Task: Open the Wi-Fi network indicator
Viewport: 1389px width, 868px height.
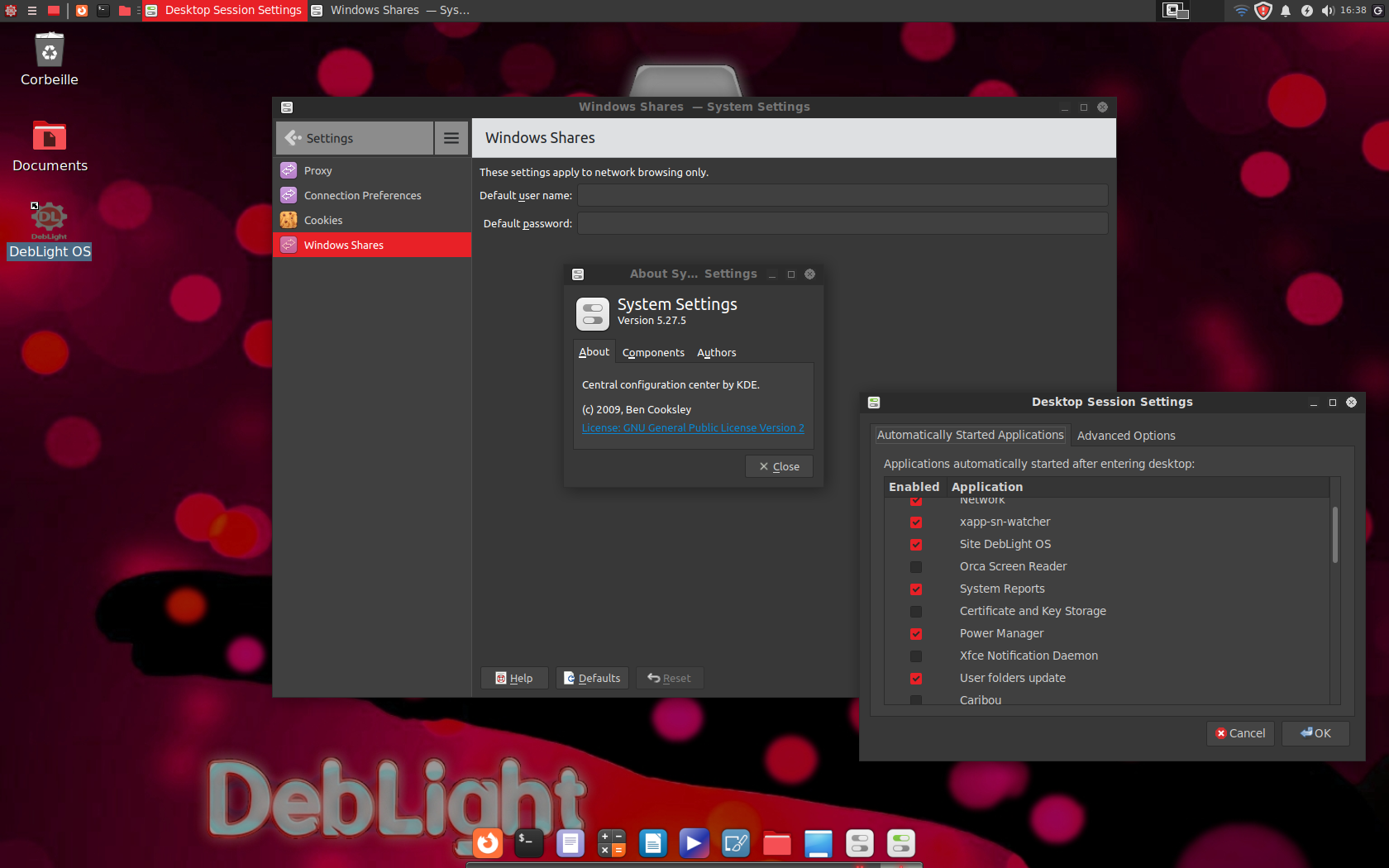Action: (x=1241, y=11)
